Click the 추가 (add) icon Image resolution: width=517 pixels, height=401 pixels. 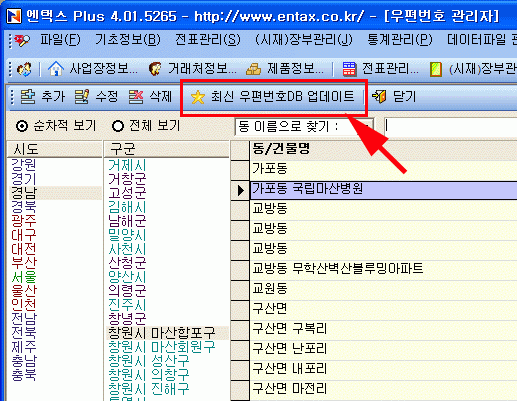click(28, 97)
